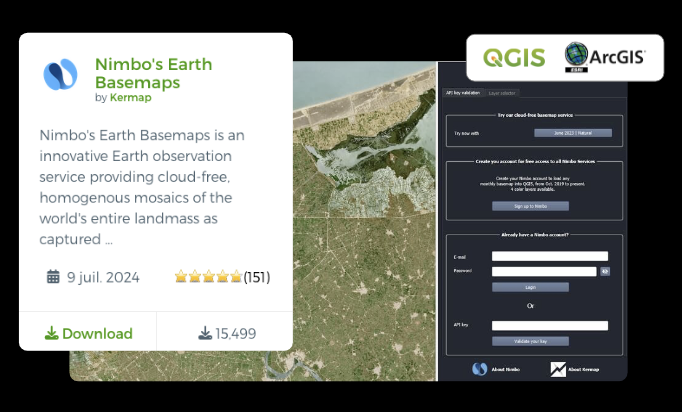Open the Nimbo's Earth Basemaps title link

coord(154,73)
